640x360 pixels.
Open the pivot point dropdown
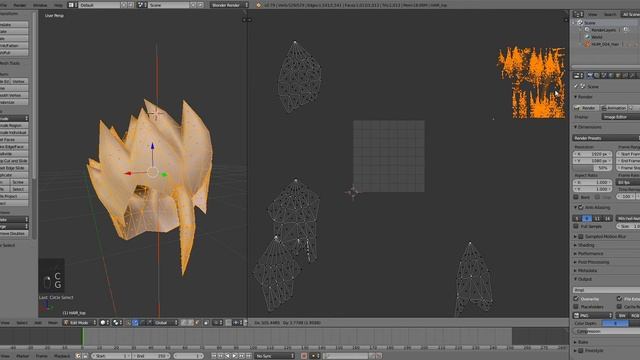[118, 322]
